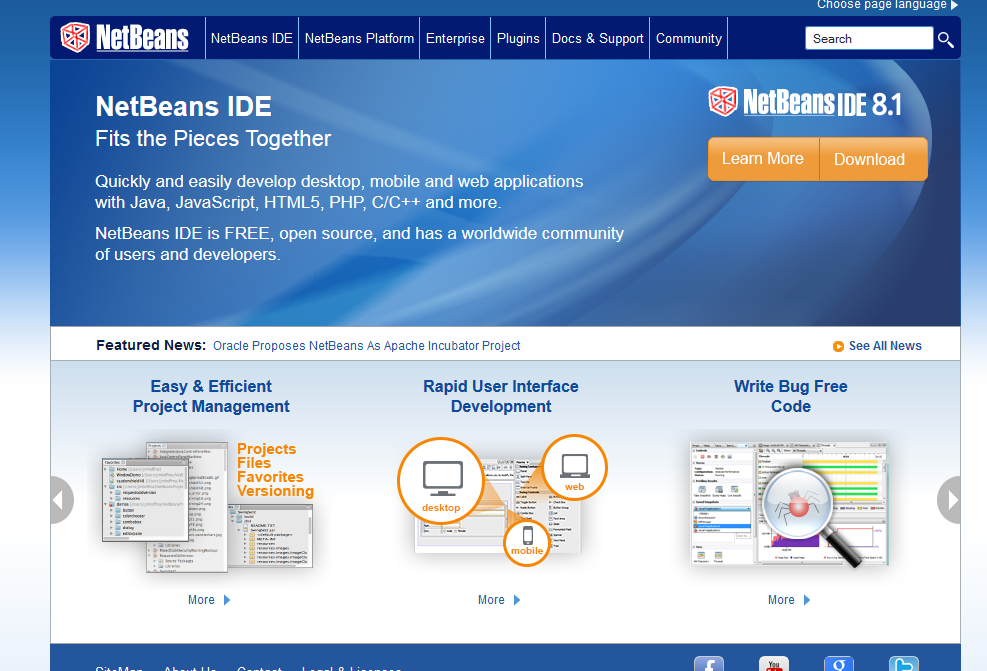Viewport: 987px width, 671px height.
Task: Click More under Easy & Efficient Project Management
Action: [x=201, y=600]
